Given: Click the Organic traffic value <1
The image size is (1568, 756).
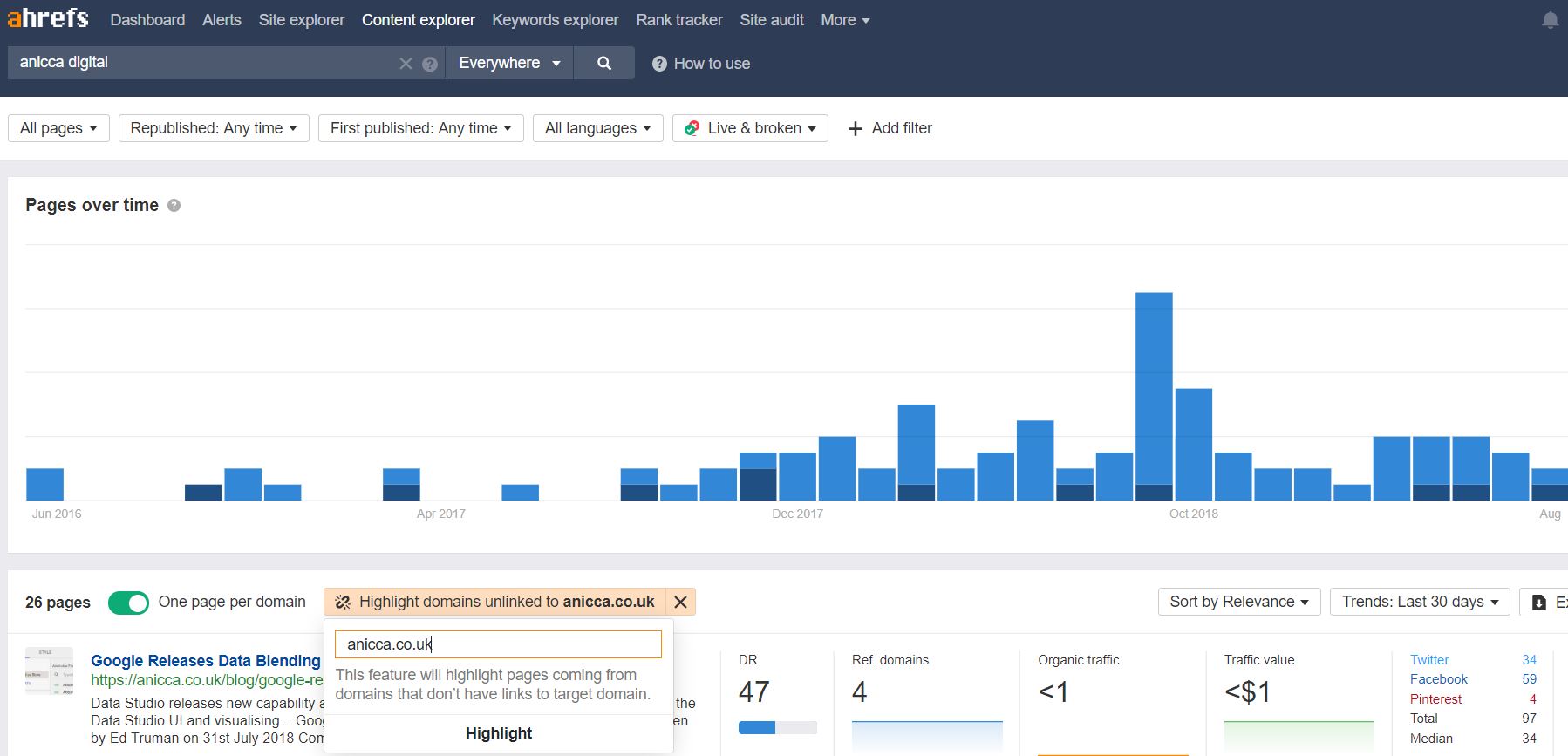Looking at the screenshot, I should point(1053,692).
